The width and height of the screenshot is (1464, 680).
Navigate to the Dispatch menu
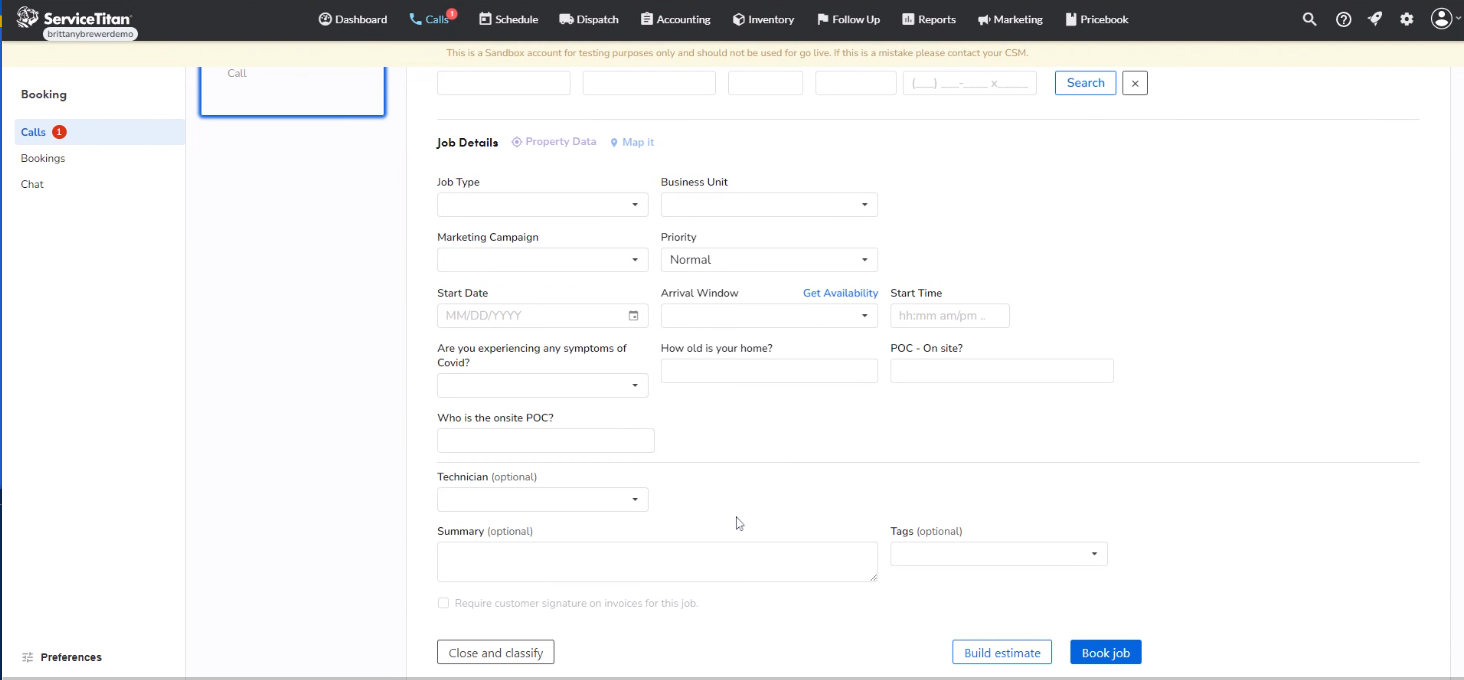click(x=588, y=19)
